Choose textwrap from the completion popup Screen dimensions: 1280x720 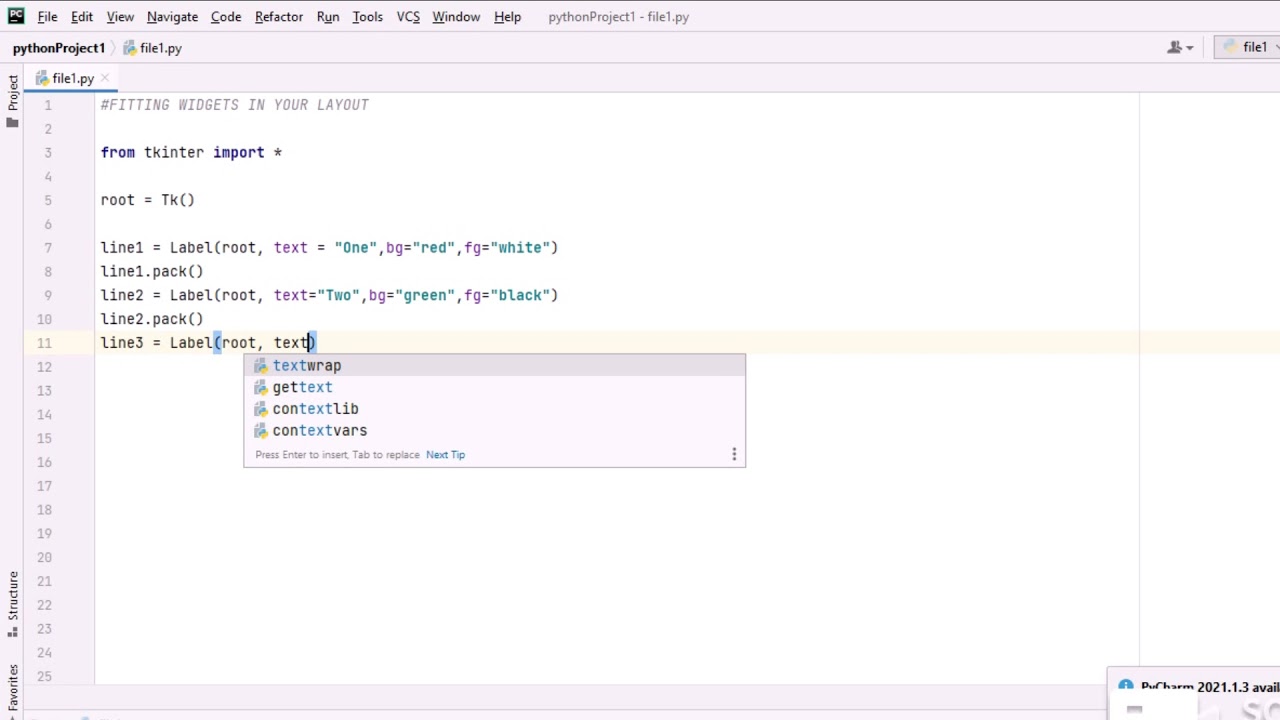[494, 366]
